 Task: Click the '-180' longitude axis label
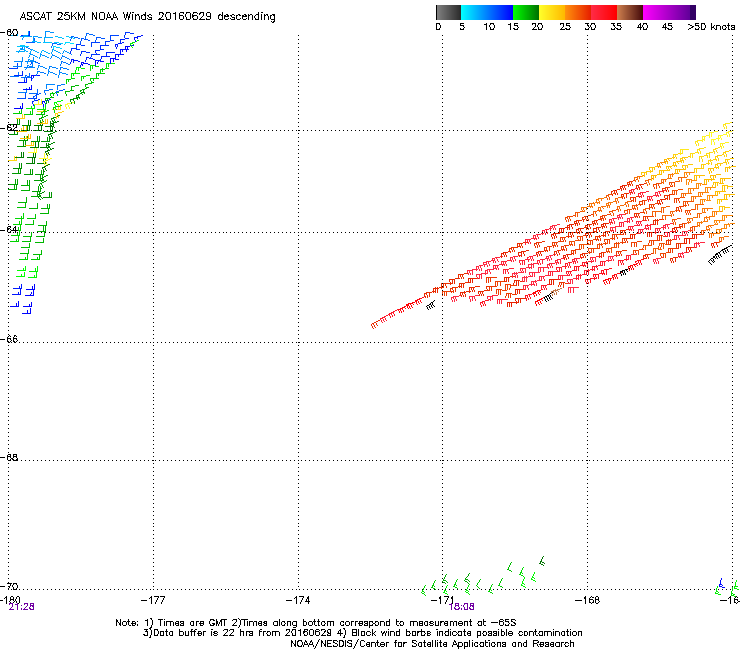(10, 600)
